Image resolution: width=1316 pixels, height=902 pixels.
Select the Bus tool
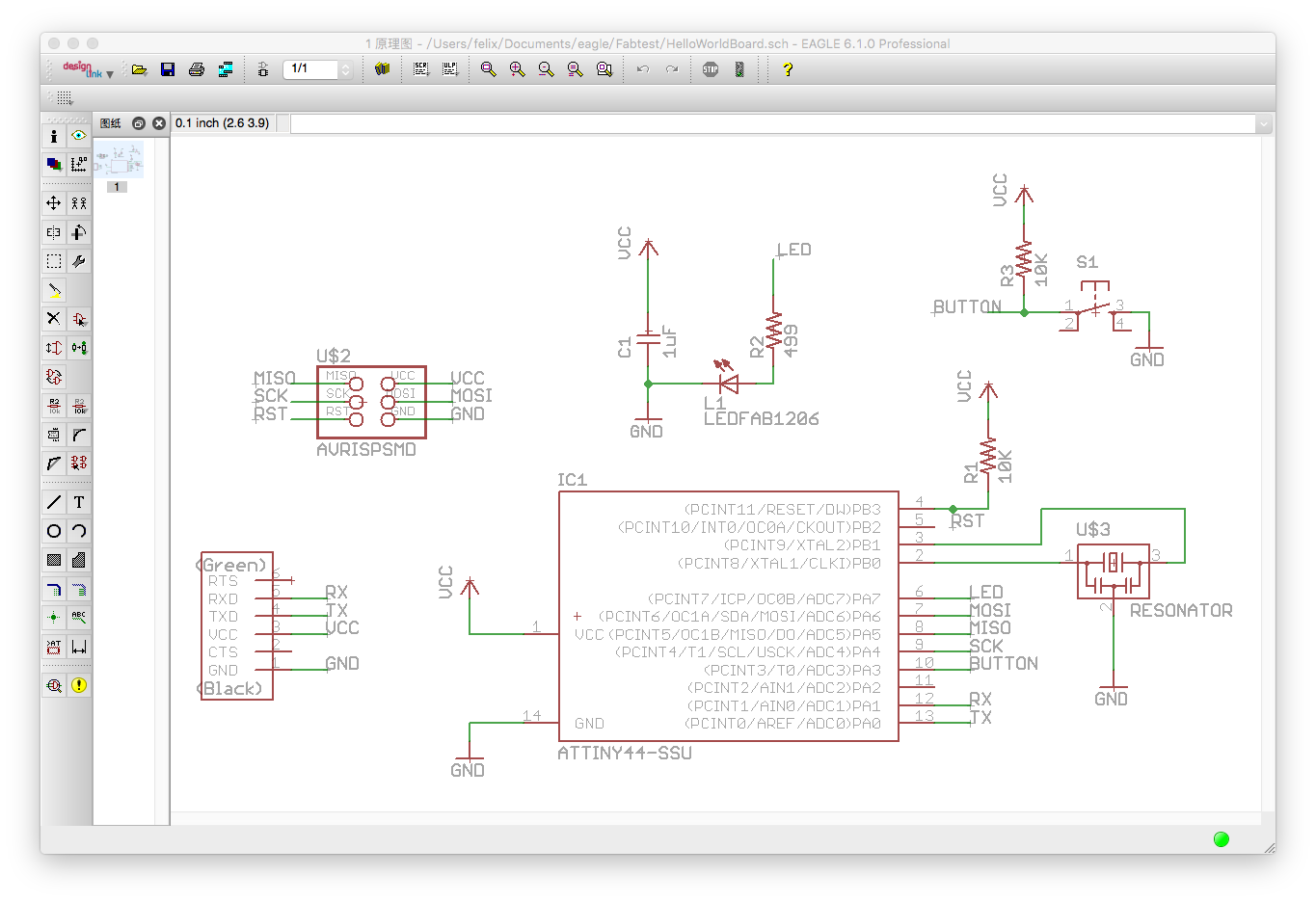click(x=54, y=589)
